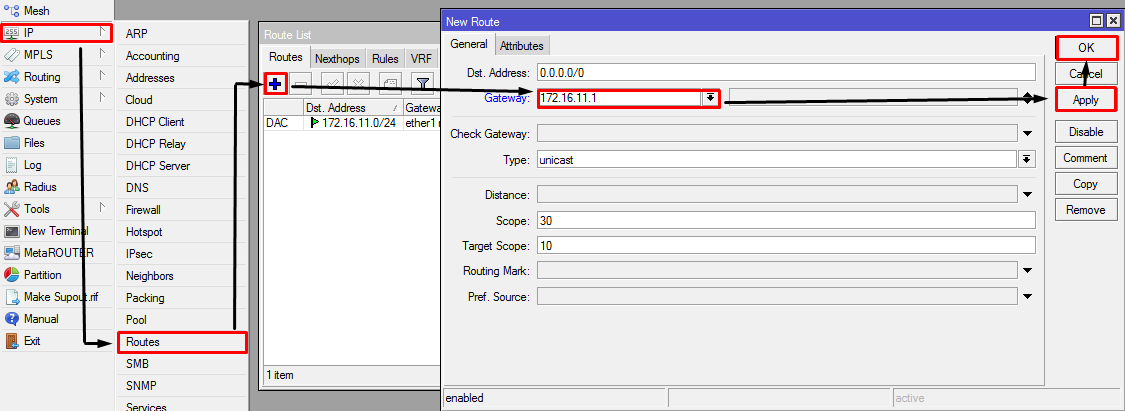Open Log from the sidebar

coord(56,165)
